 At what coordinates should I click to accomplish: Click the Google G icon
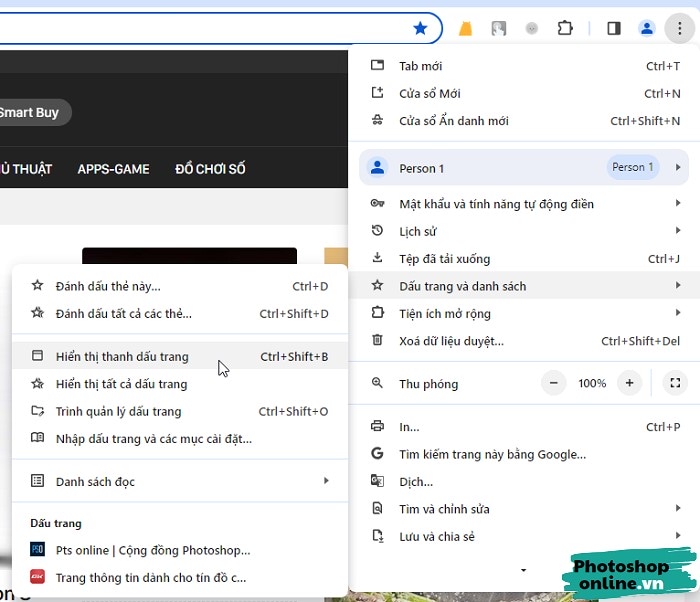[377, 453]
